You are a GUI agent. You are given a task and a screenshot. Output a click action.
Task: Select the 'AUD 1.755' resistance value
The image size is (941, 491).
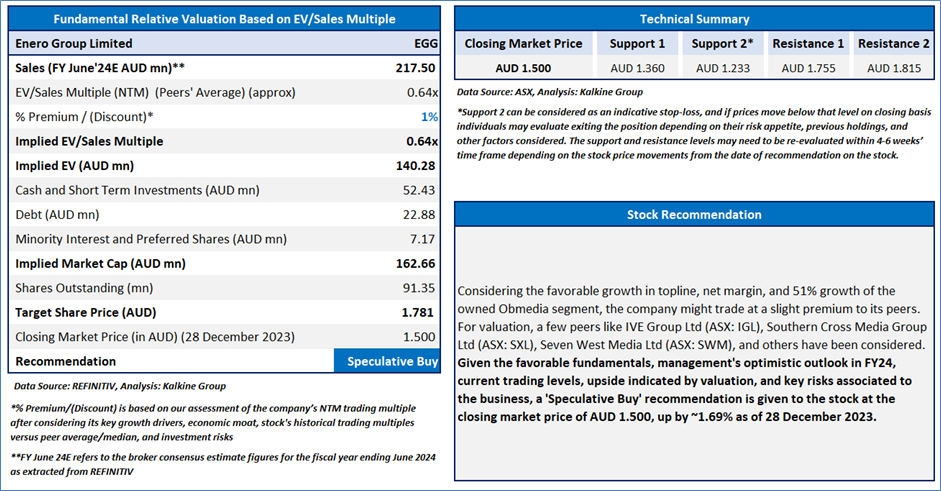[808, 68]
